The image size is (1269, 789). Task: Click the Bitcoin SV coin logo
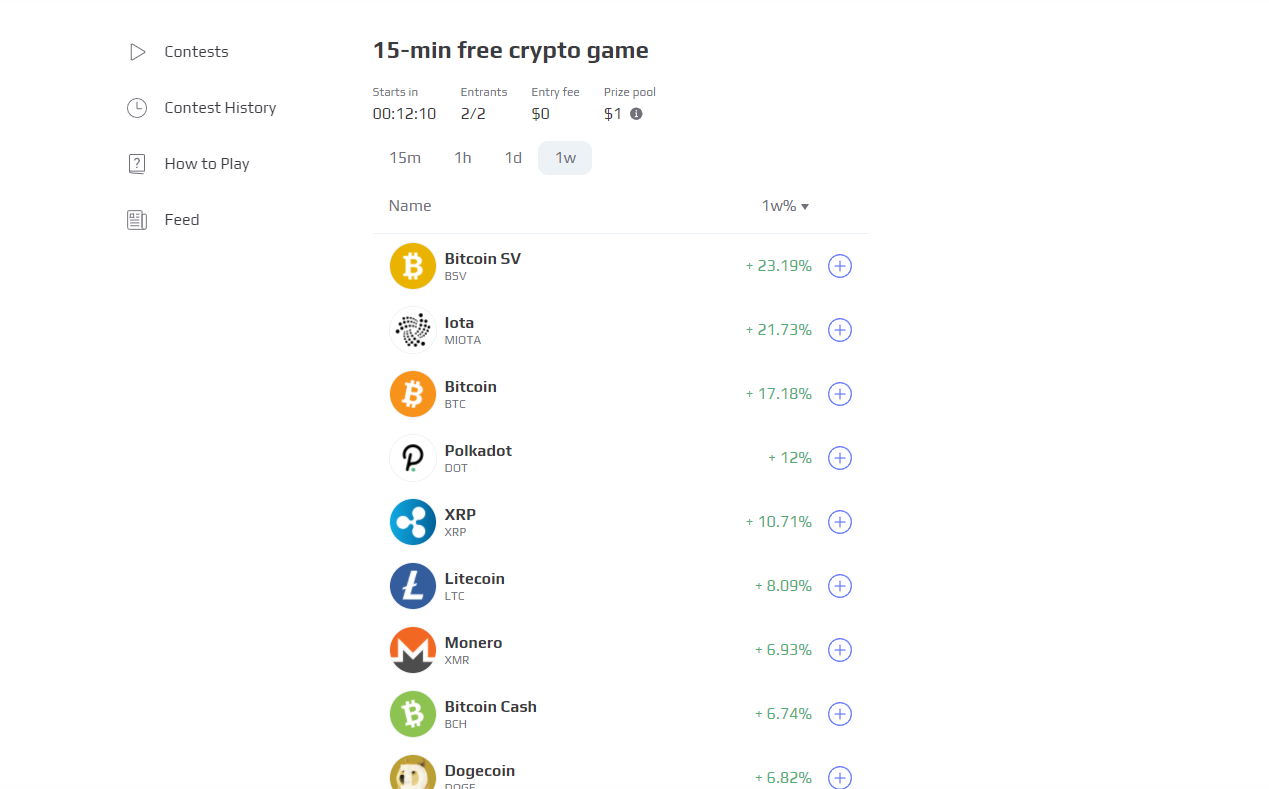pos(413,266)
